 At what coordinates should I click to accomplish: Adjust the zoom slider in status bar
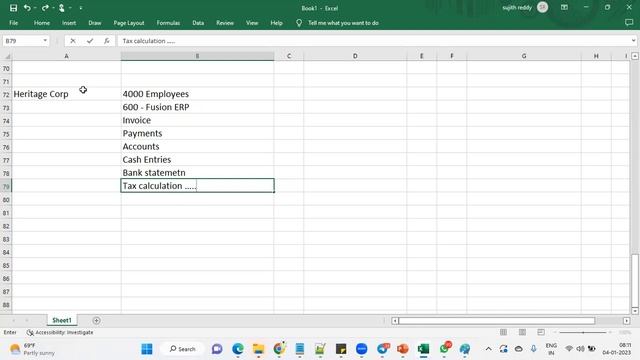pos(583,332)
